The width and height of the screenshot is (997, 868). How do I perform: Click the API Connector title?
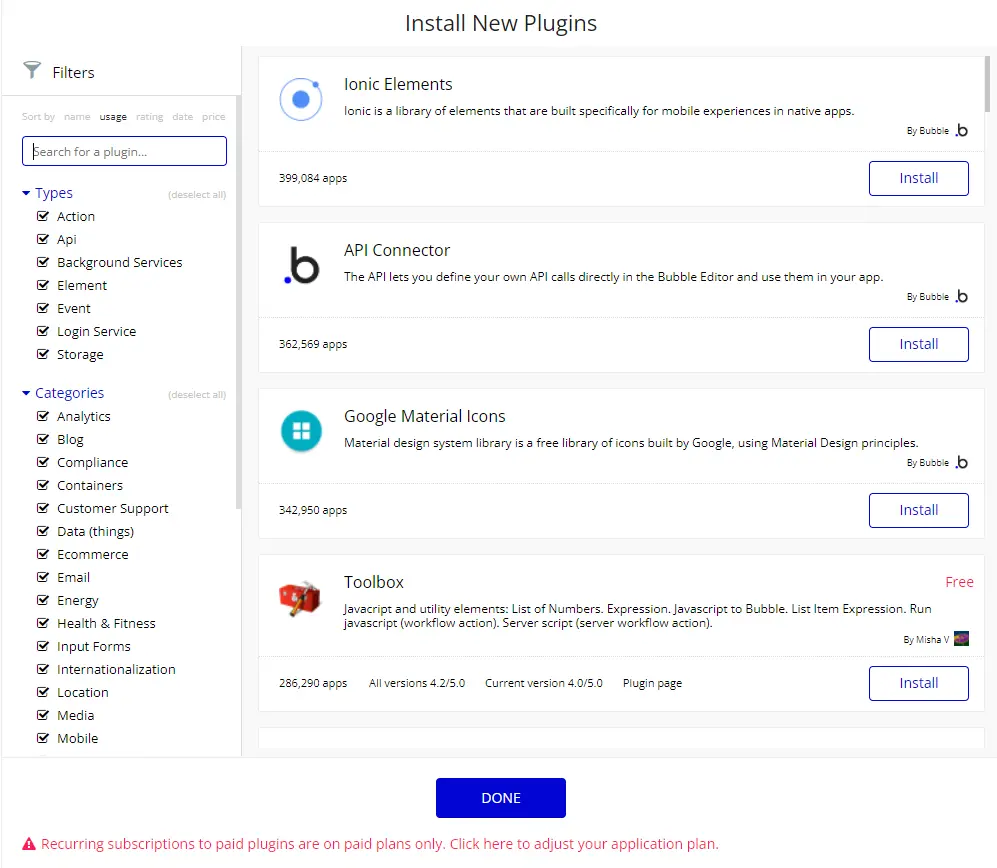[397, 250]
